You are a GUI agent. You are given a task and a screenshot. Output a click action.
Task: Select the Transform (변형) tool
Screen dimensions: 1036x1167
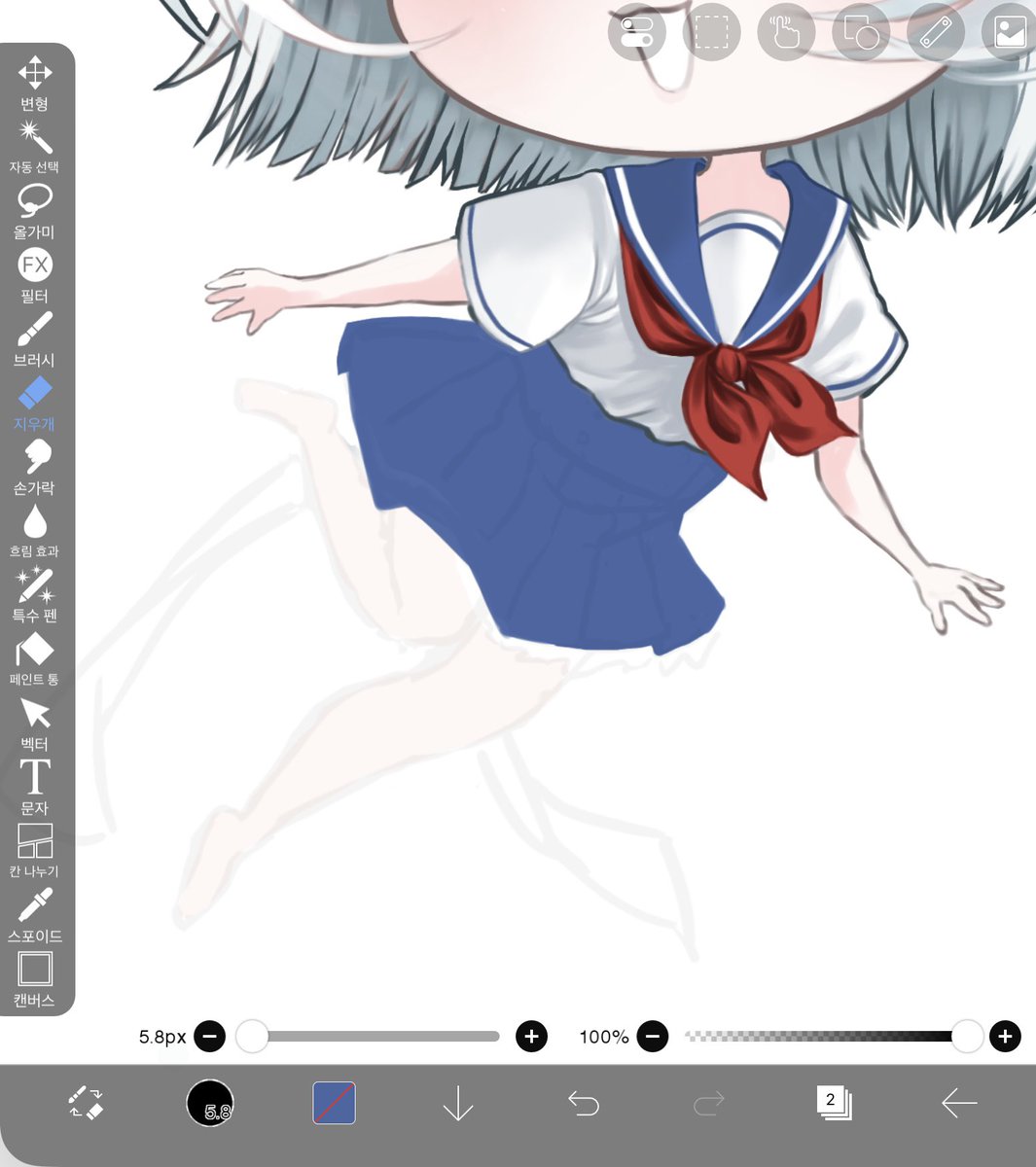pos(35,84)
